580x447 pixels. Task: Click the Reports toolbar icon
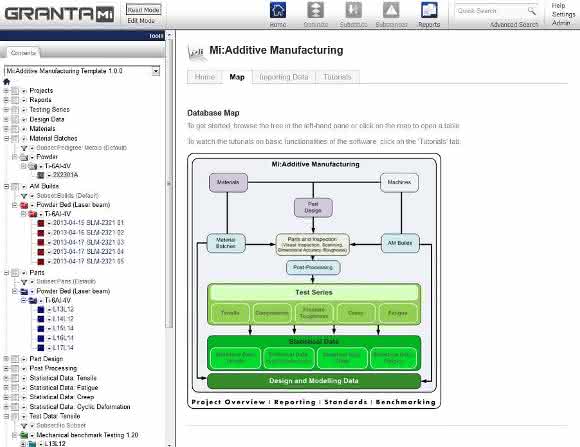pos(429,10)
